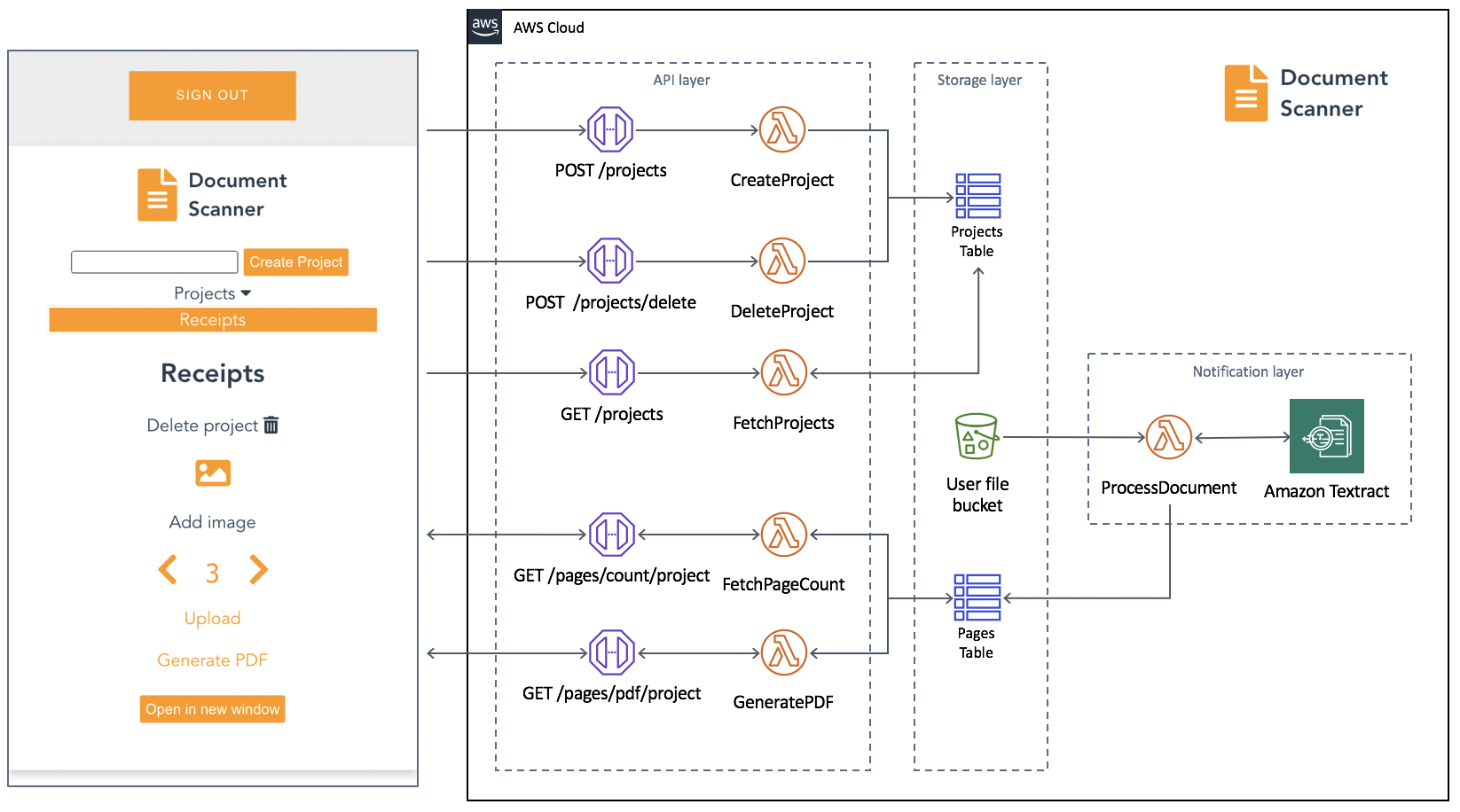1460x812 pixels.
Task: Select the Receipts project tab
Action: tap(213, 320)
